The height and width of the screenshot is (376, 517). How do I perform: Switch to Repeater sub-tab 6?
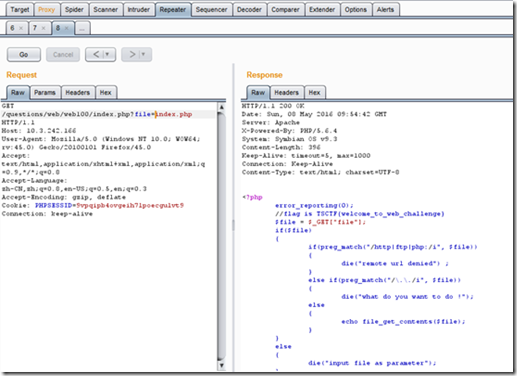pos(12,28)
